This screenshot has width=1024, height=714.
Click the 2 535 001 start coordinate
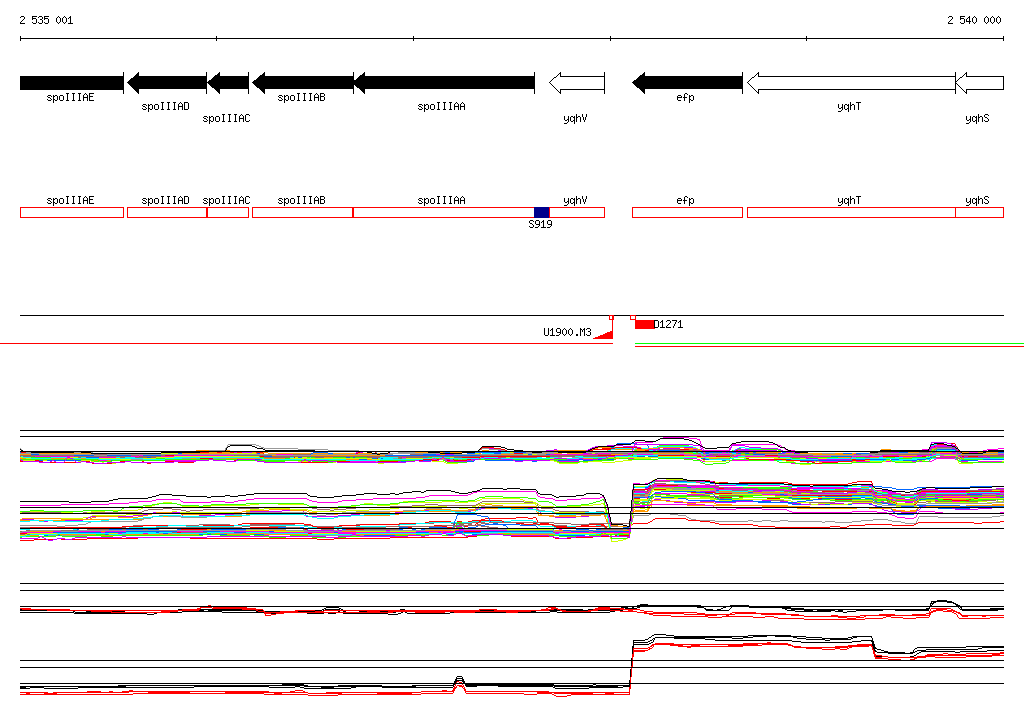pyautogui.click(x=46, y=20)
